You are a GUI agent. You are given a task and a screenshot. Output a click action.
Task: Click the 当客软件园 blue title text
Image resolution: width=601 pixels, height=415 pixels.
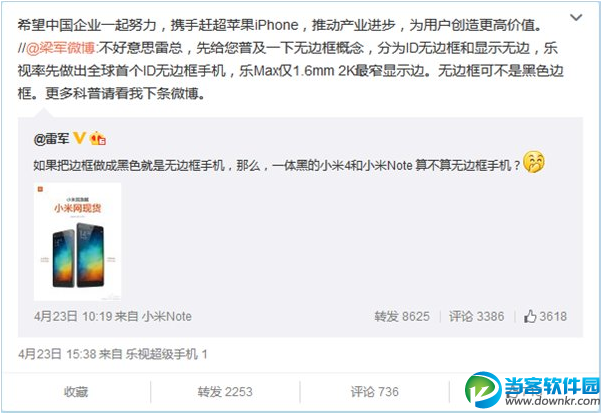(552, 386)
